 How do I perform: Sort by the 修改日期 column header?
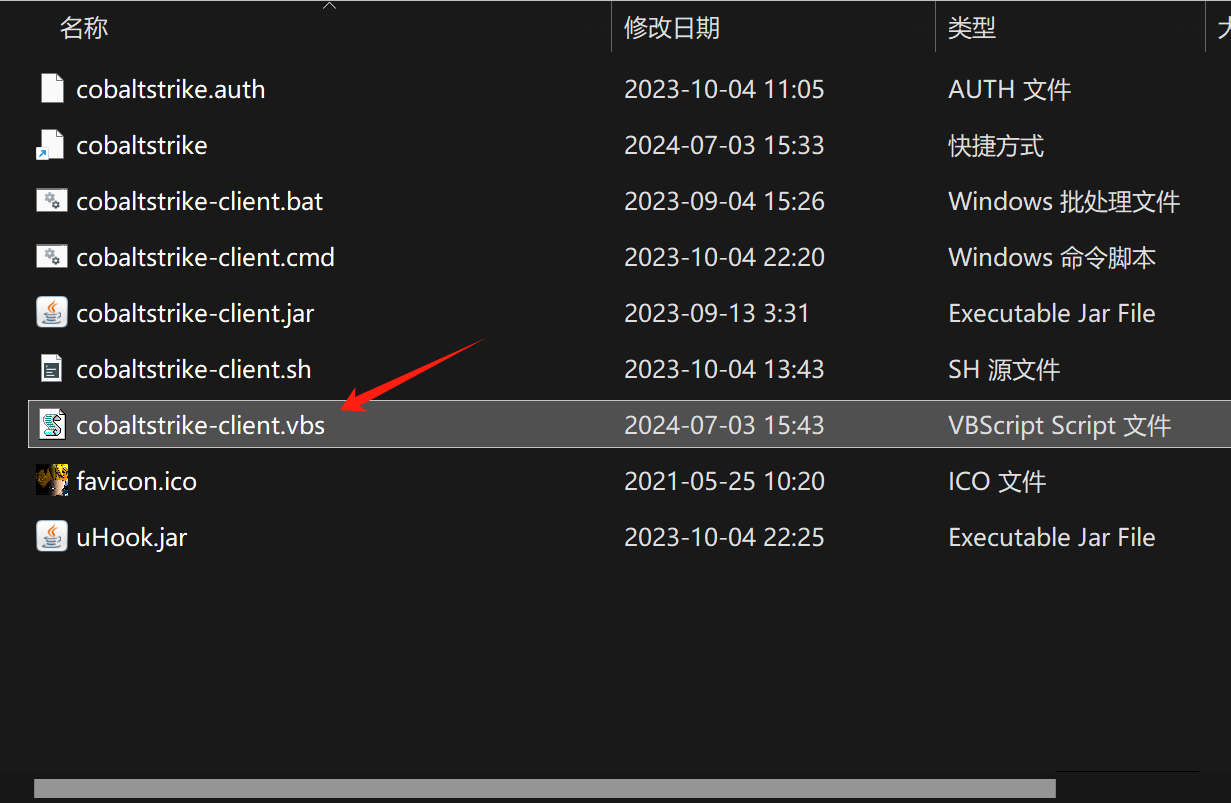672,28
